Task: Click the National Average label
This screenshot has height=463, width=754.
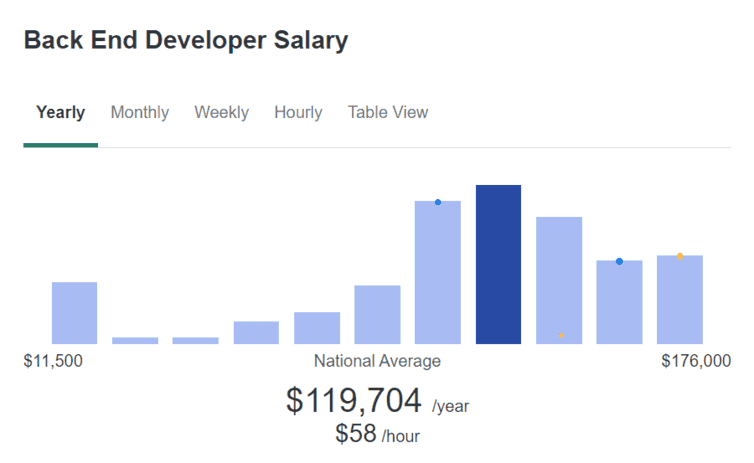Action: (377, 361)
